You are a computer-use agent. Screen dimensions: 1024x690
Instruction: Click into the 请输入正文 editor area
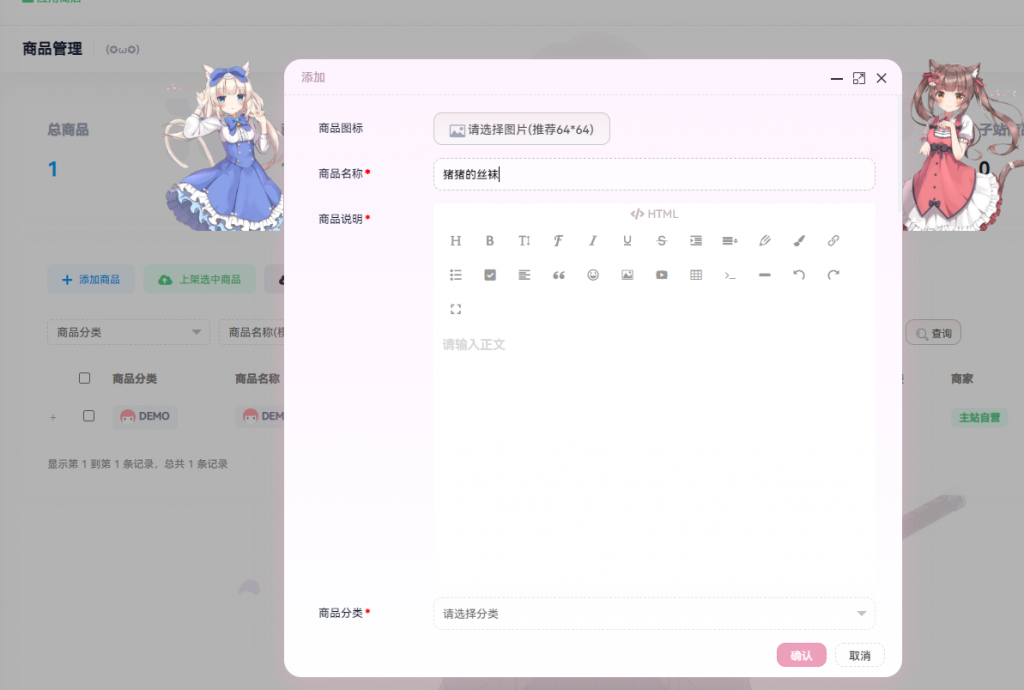click(x=654, y=457)
